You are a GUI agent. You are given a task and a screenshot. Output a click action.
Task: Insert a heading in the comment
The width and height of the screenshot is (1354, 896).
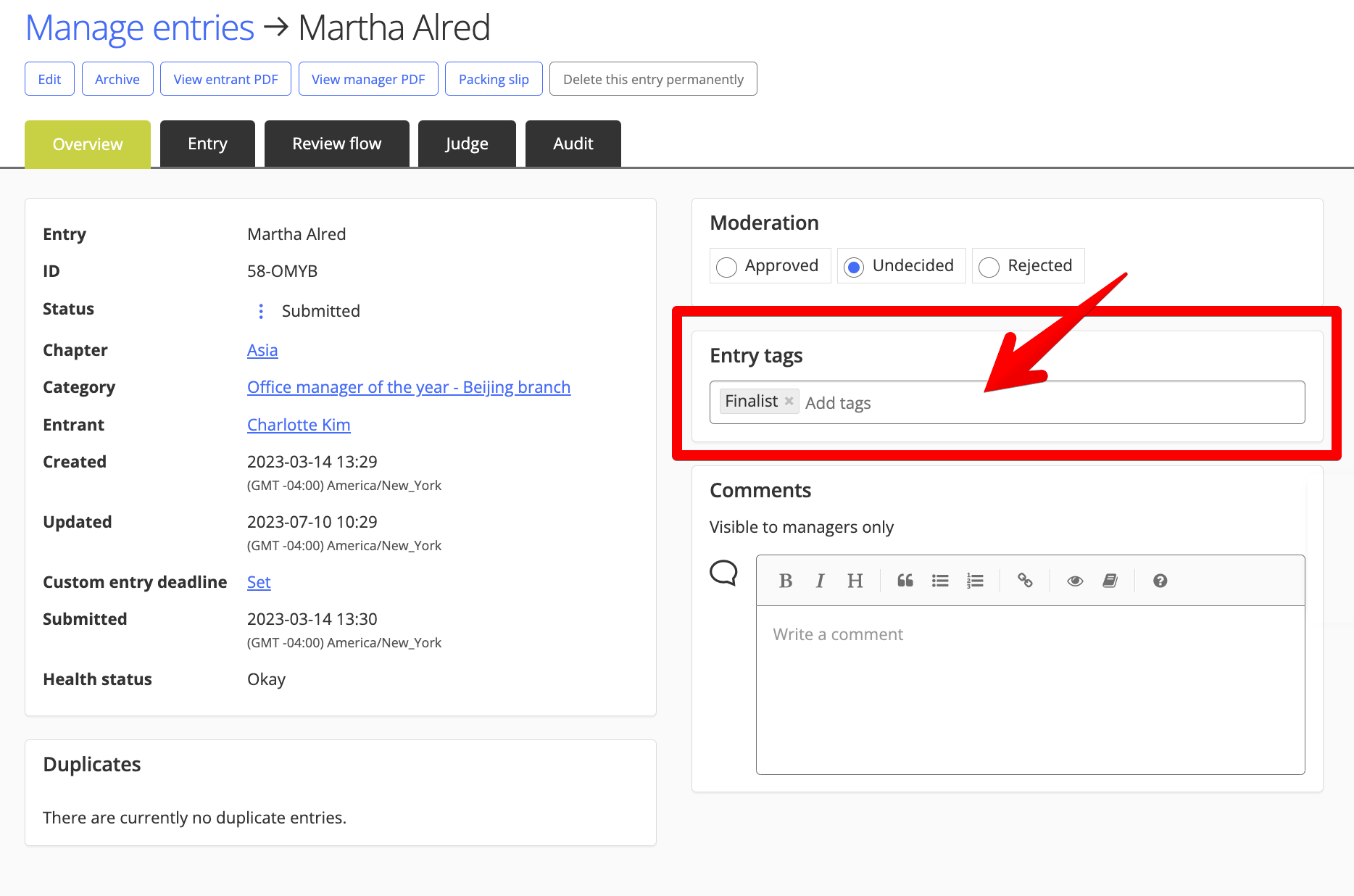[855, 580]
